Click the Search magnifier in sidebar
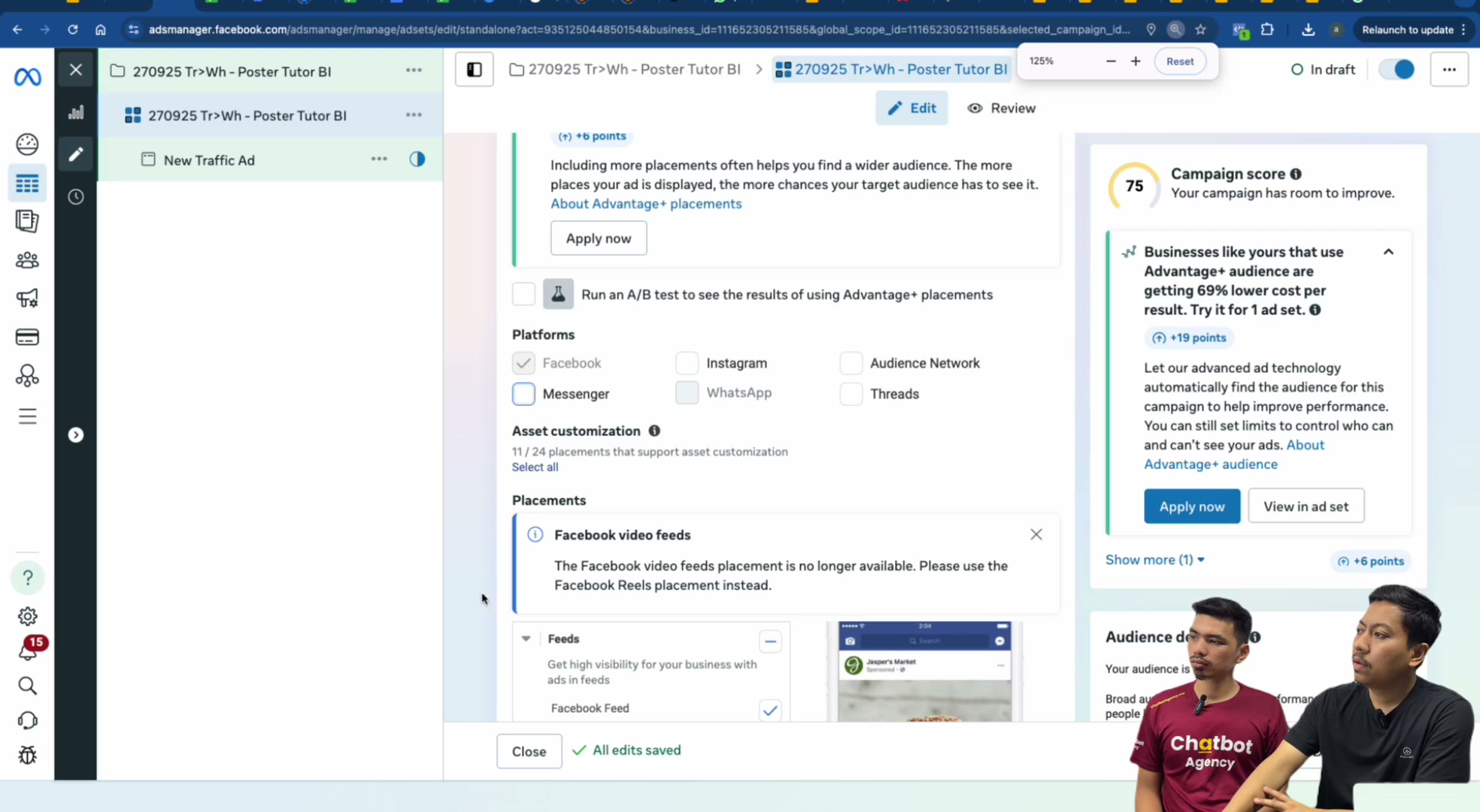 [x=27, y=686]
